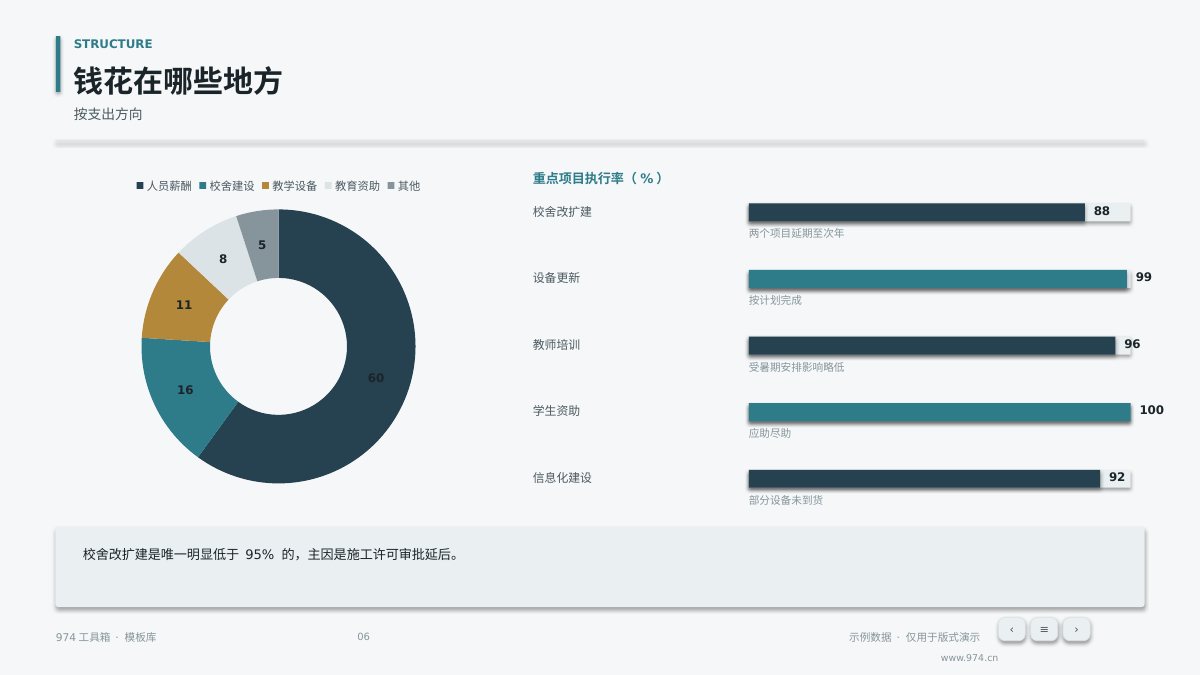Click the heading 重点项目执行率（%）

tap(598, 178)
